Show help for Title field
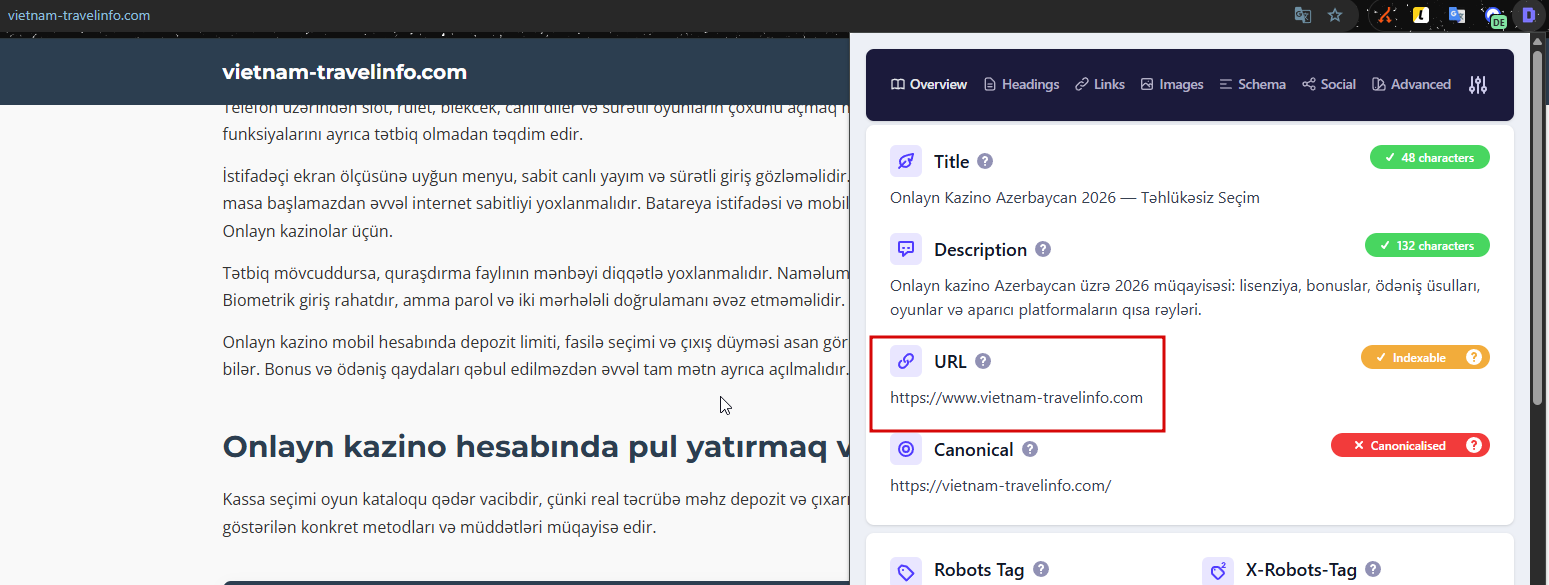 (985, 161)
